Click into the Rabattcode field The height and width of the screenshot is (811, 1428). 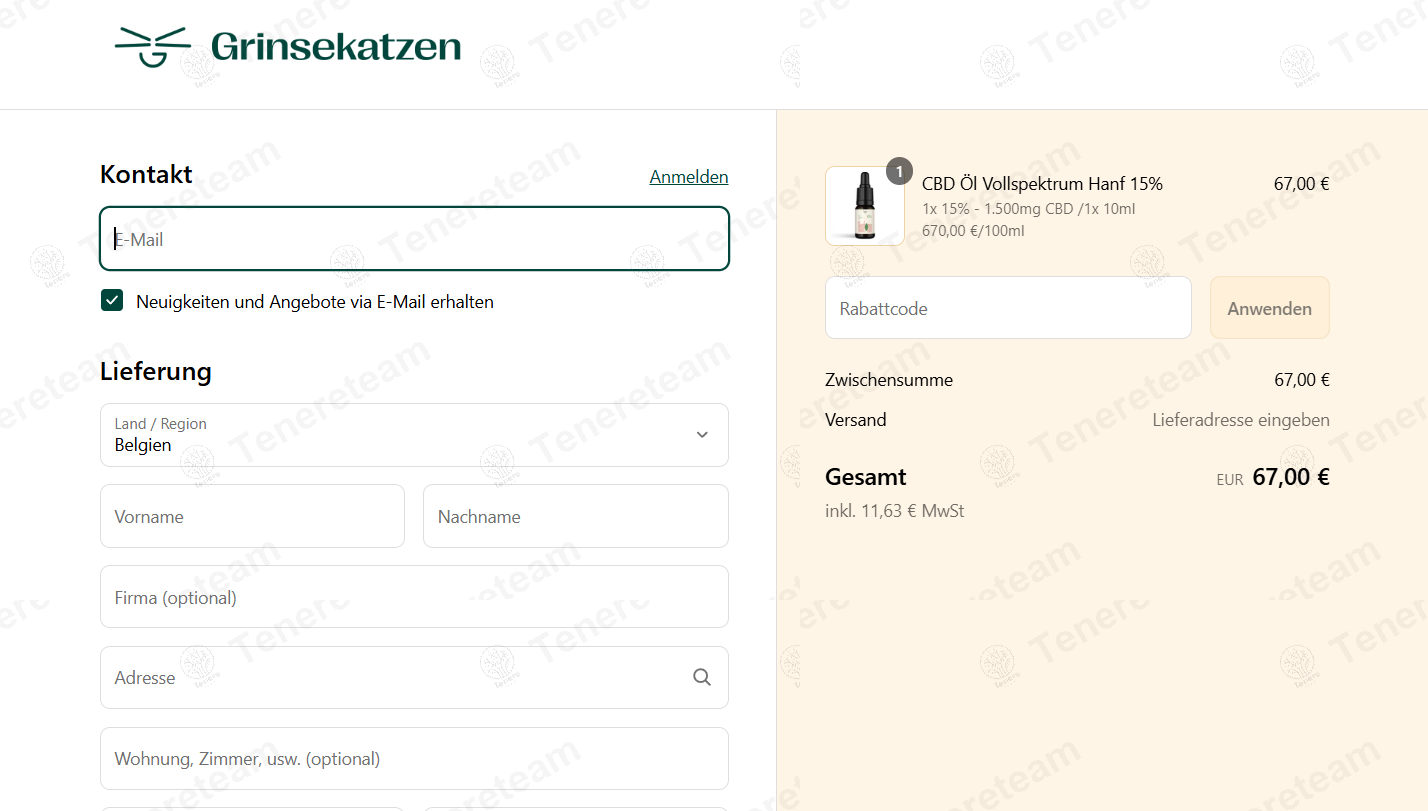coord(1008,308)
